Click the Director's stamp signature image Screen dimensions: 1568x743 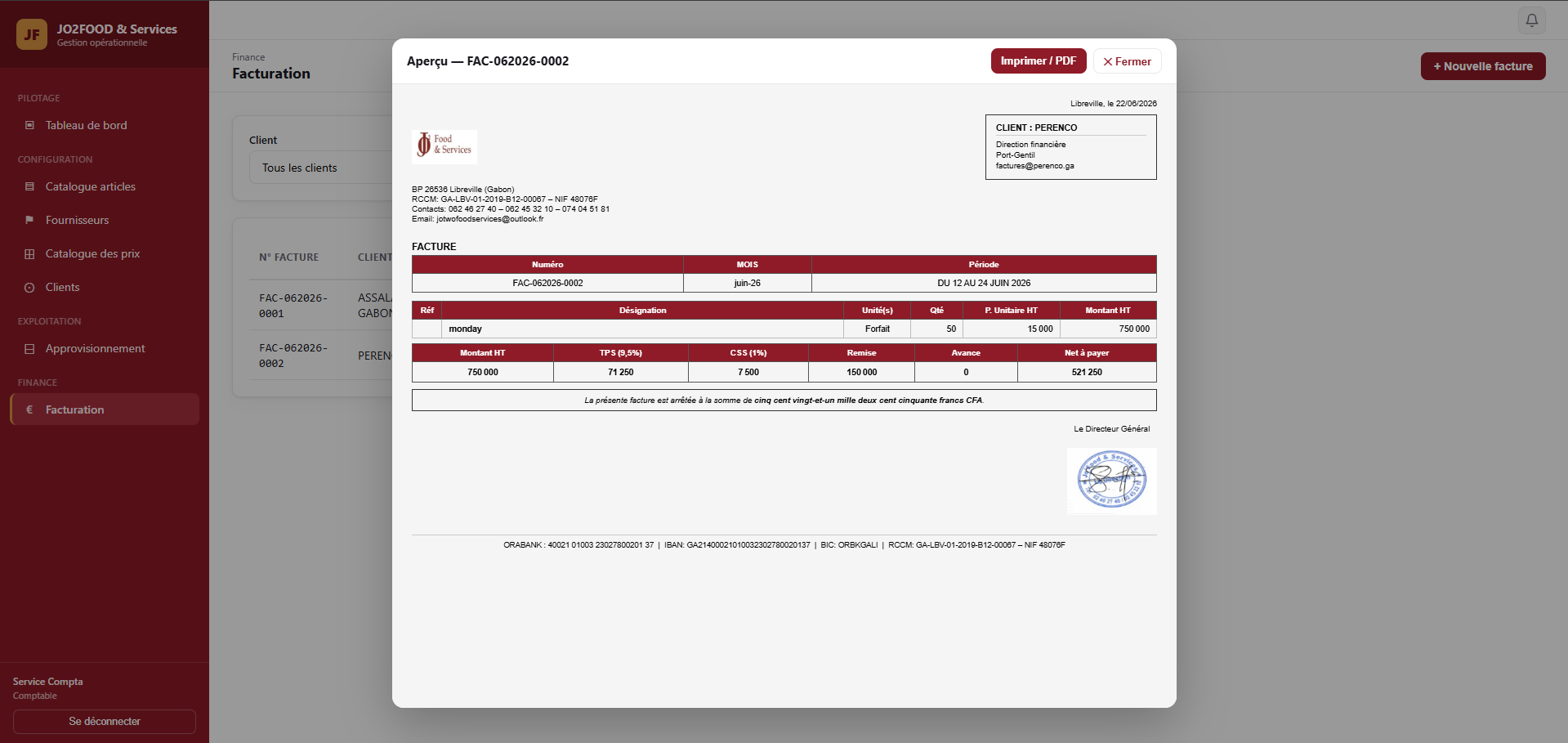(x=1111, y=481)
